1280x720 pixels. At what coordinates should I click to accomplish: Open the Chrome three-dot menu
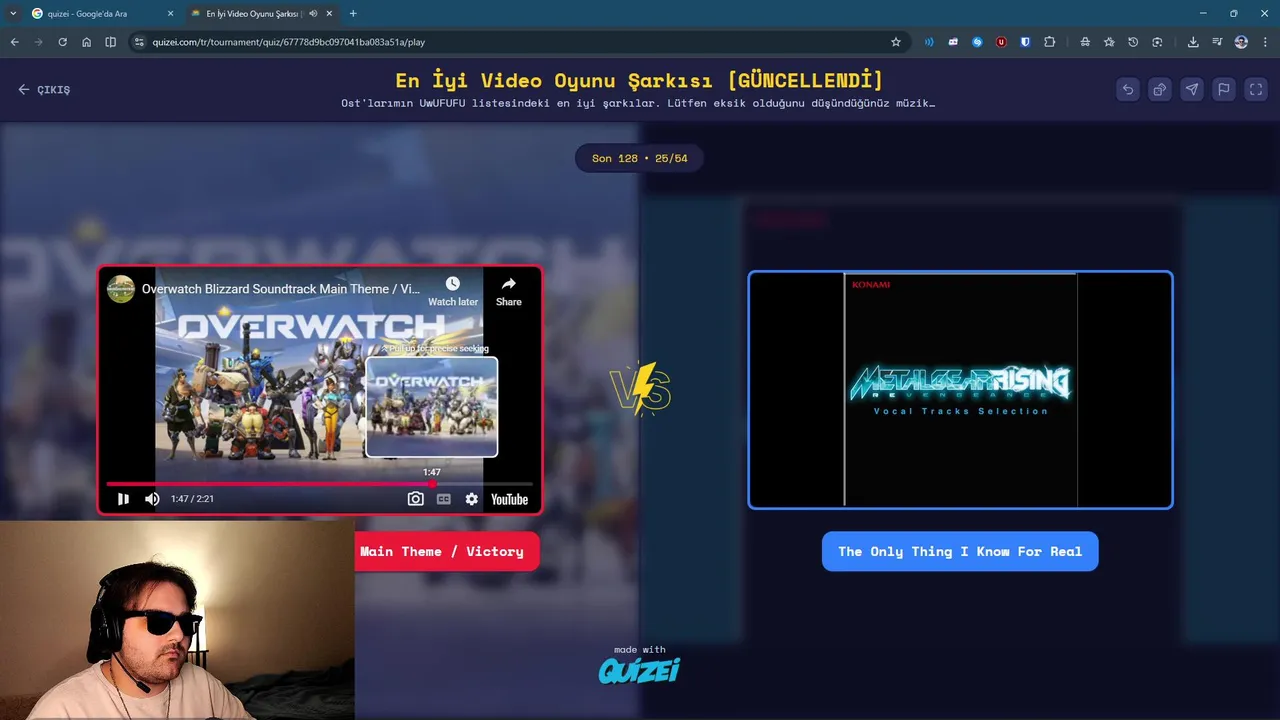pos(1265,42)
